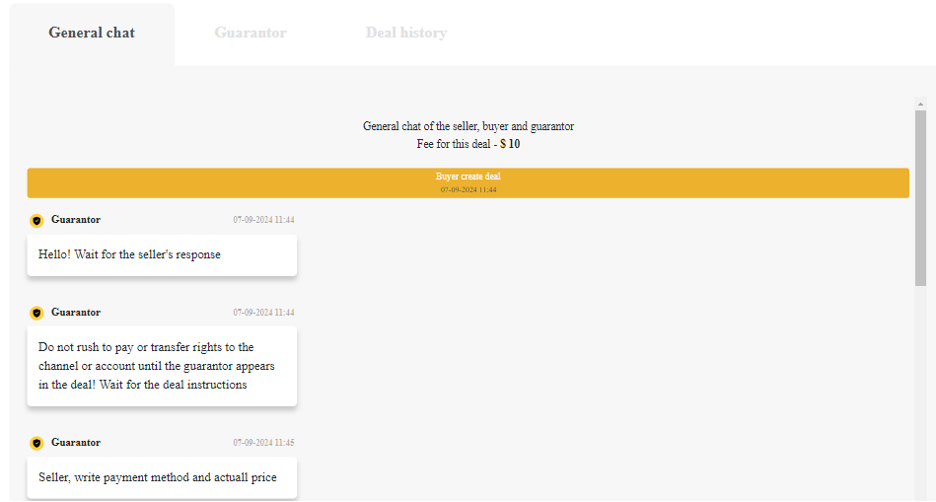
Task: Click the scrollbar up arrow
Action: [920, 103]
